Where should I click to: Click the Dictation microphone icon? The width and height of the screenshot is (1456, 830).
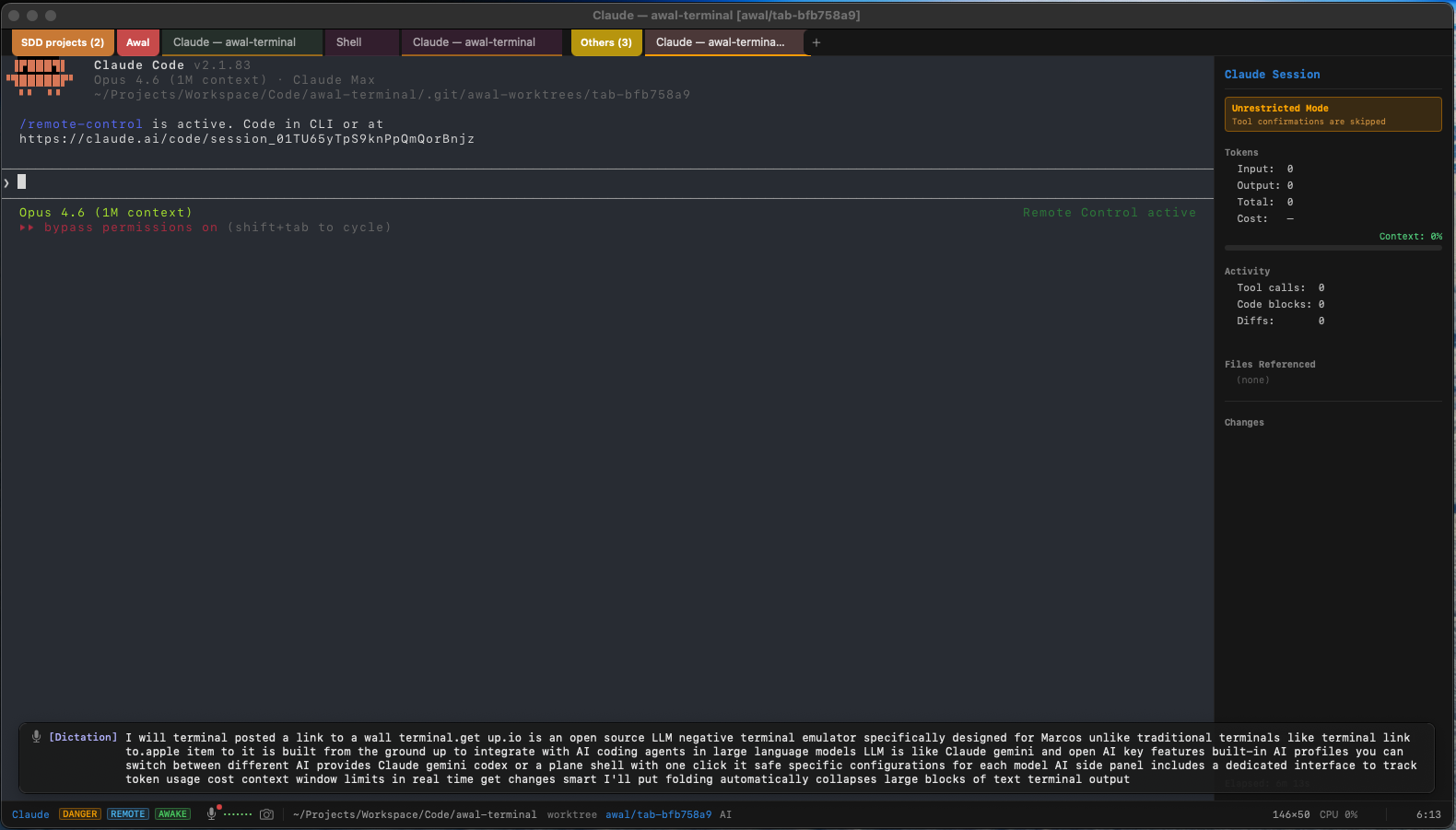37,736
